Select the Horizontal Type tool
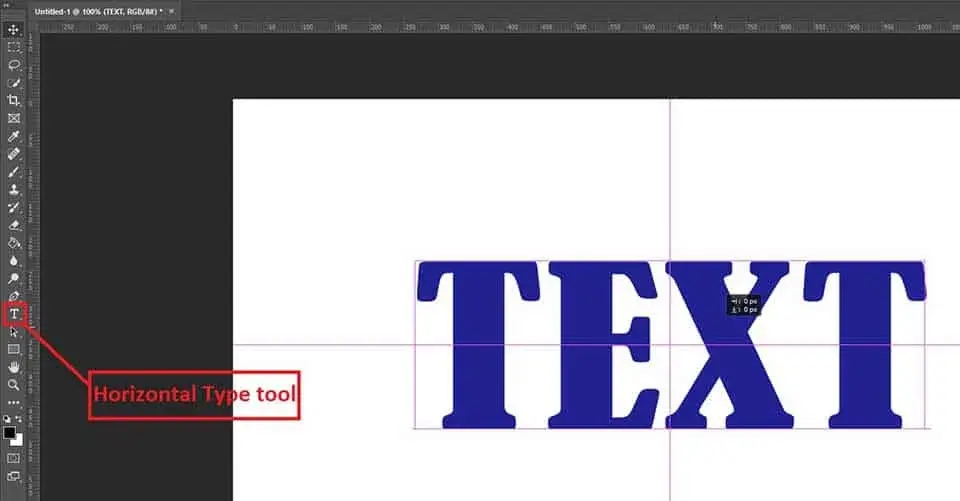 (x=14, y=314)
